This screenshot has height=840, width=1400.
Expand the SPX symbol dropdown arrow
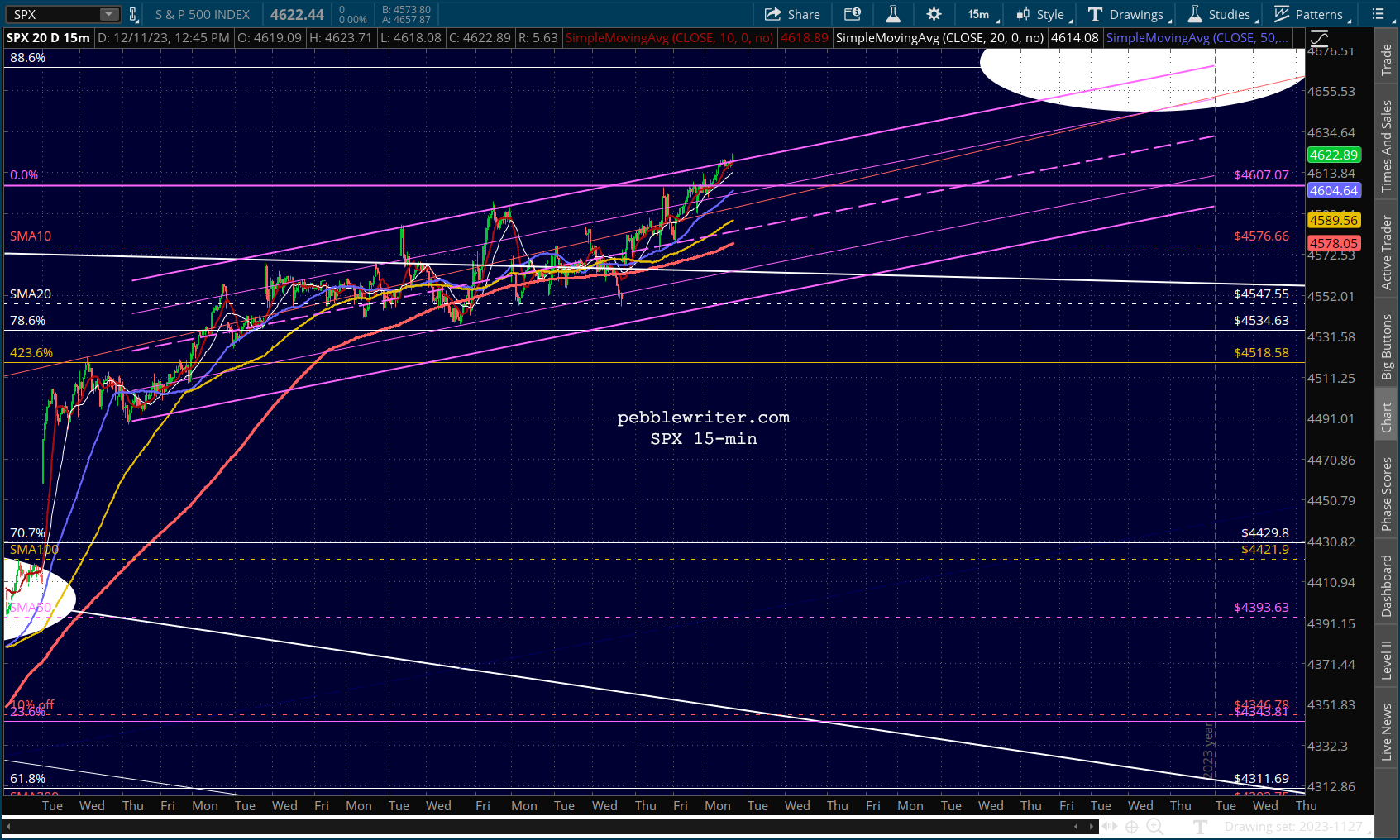109,14
